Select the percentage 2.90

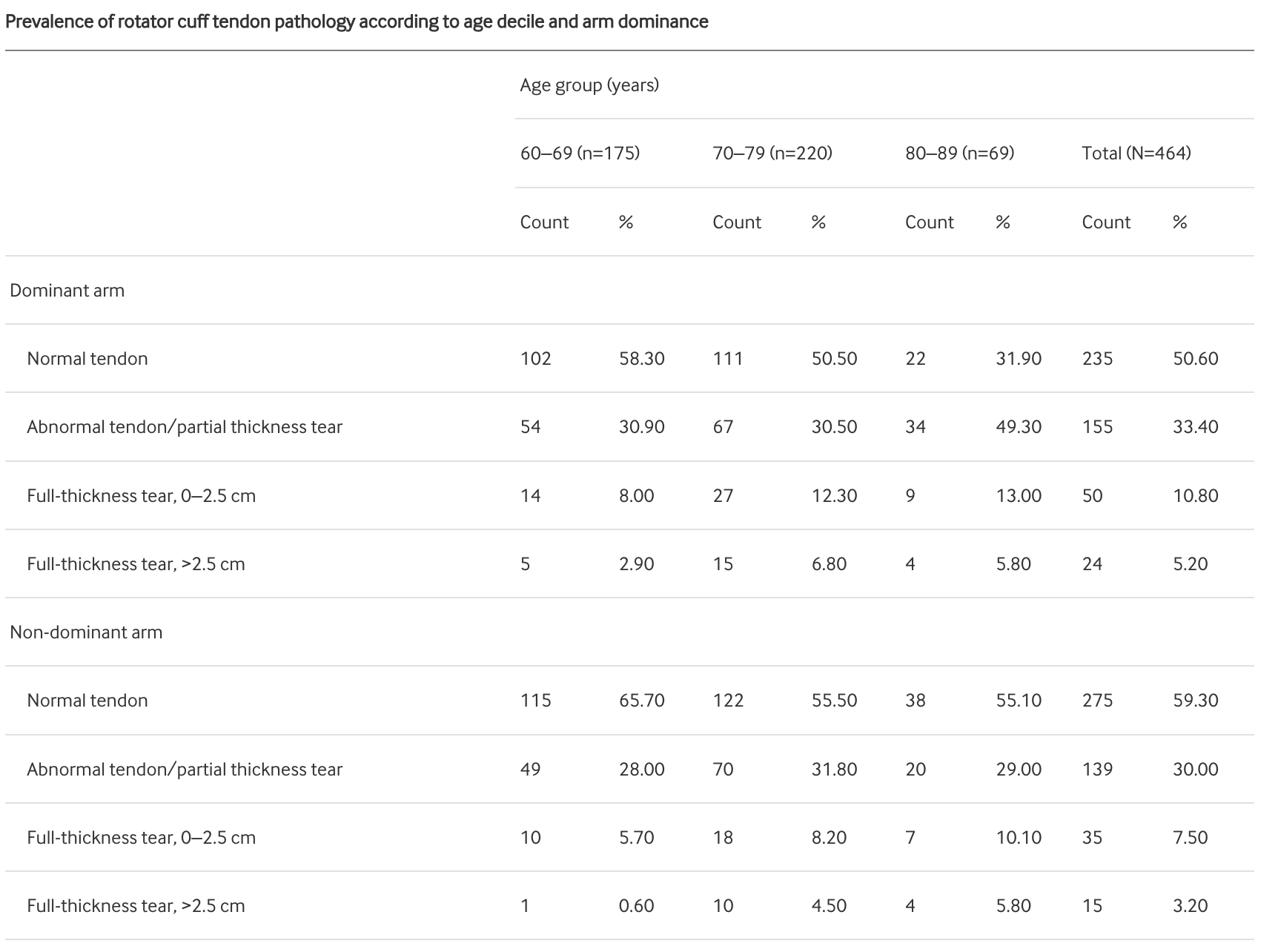[637, 564]
